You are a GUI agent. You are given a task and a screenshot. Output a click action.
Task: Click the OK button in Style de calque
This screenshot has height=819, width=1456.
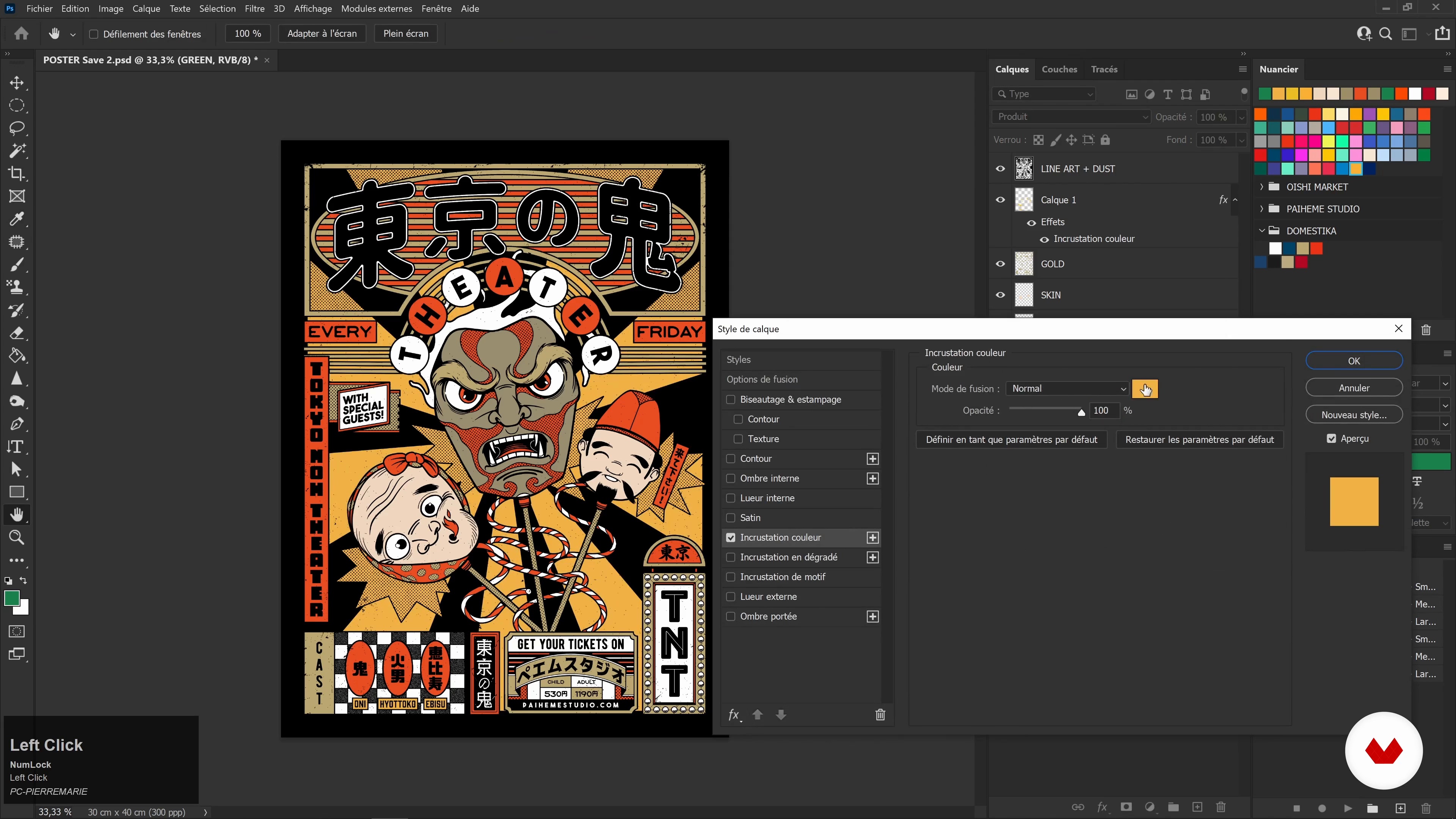(1354, 361)
